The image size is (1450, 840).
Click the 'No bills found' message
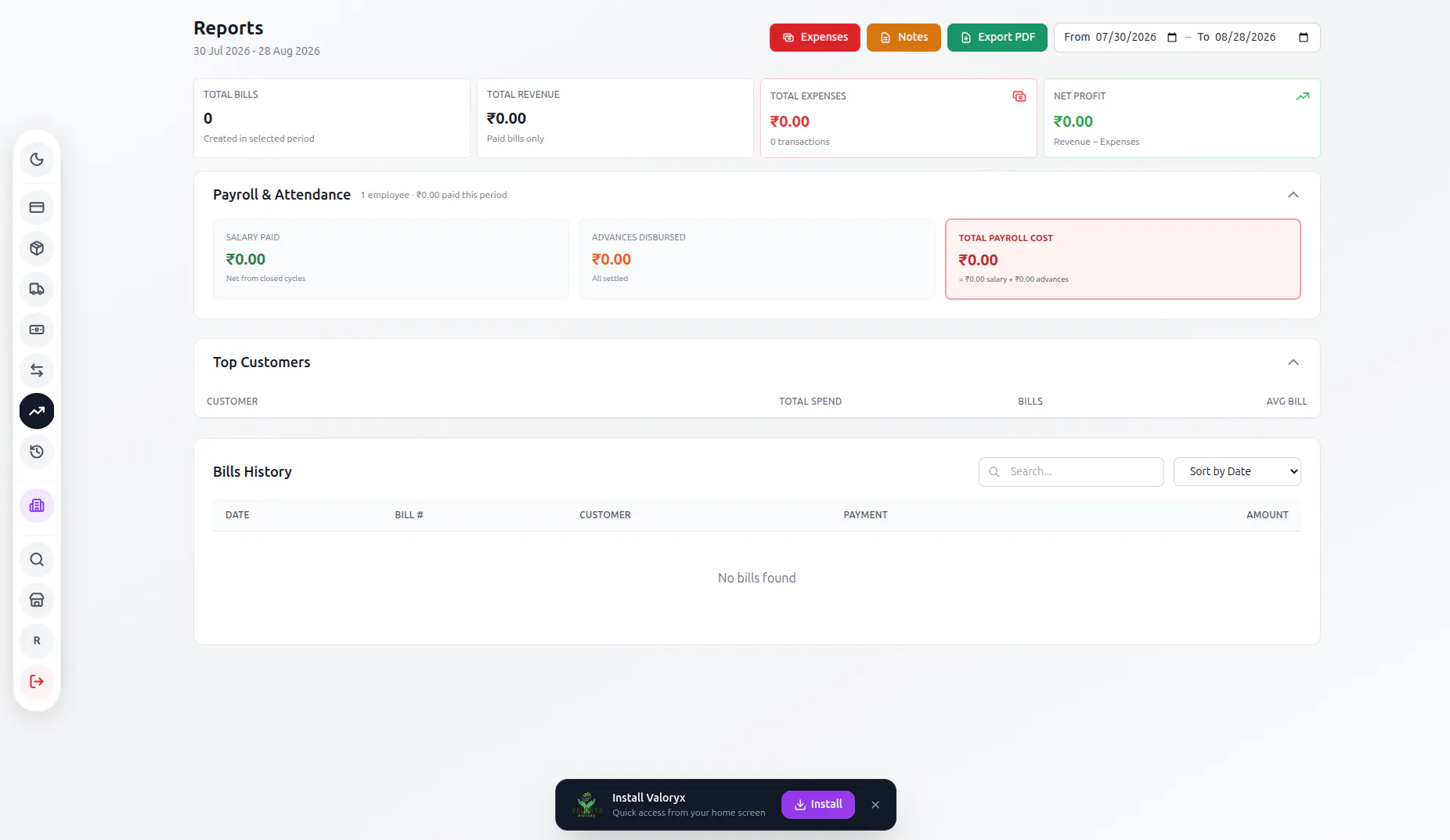(x=757, y=578)
